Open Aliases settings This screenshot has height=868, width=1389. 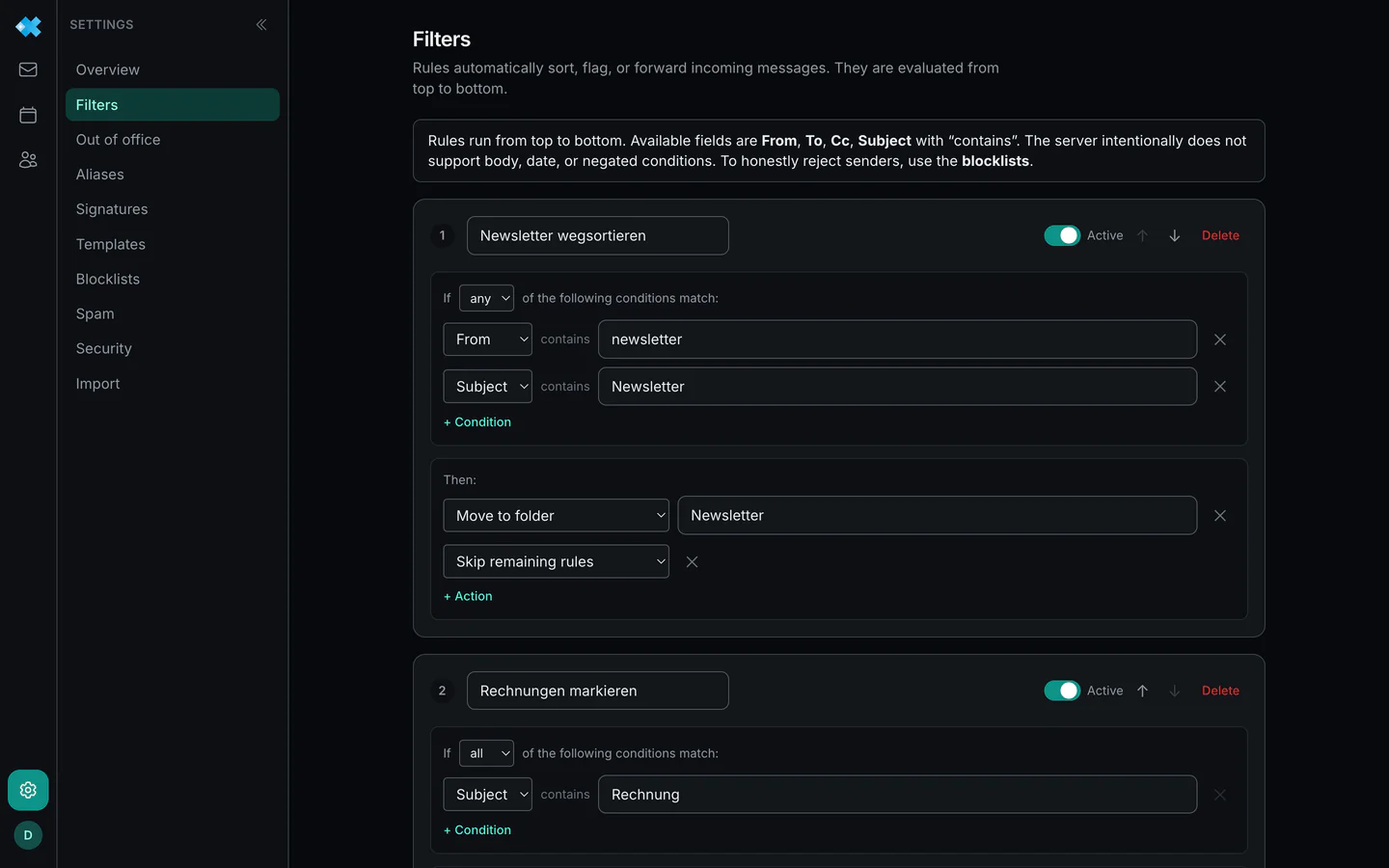pos(173,175)
